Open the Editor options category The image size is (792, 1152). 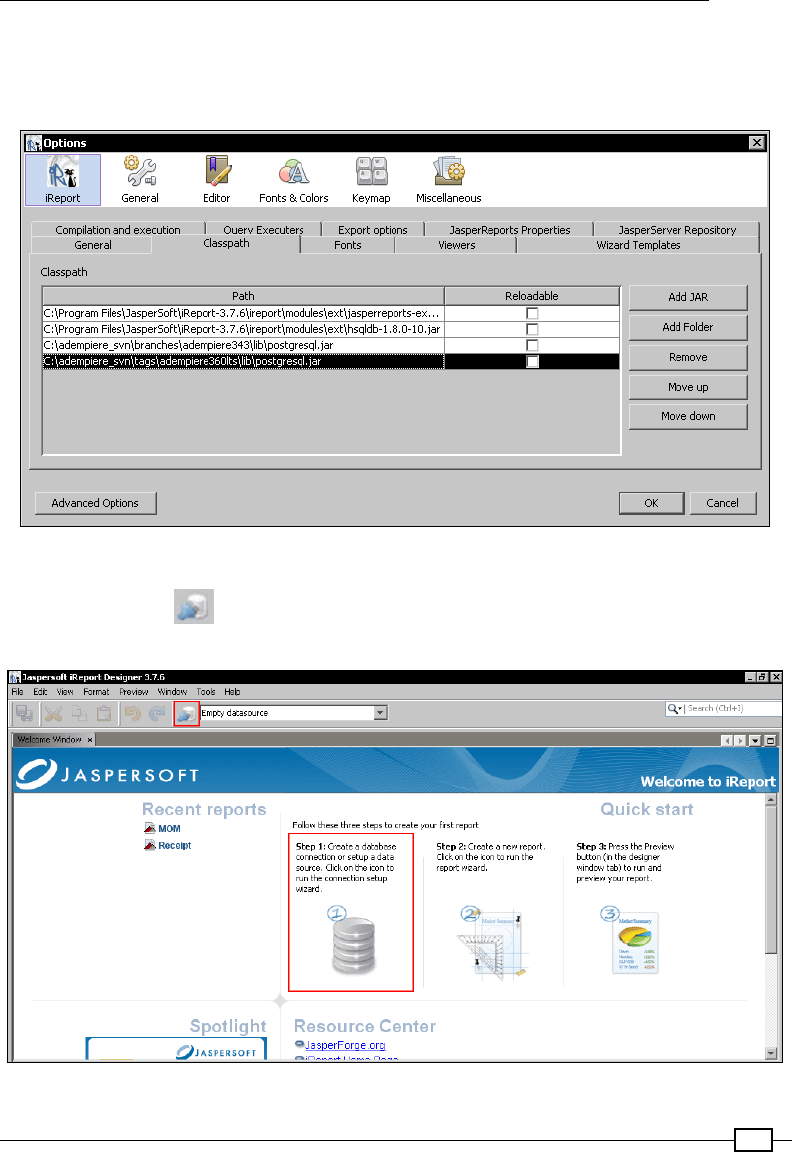[x=217, y=180]
